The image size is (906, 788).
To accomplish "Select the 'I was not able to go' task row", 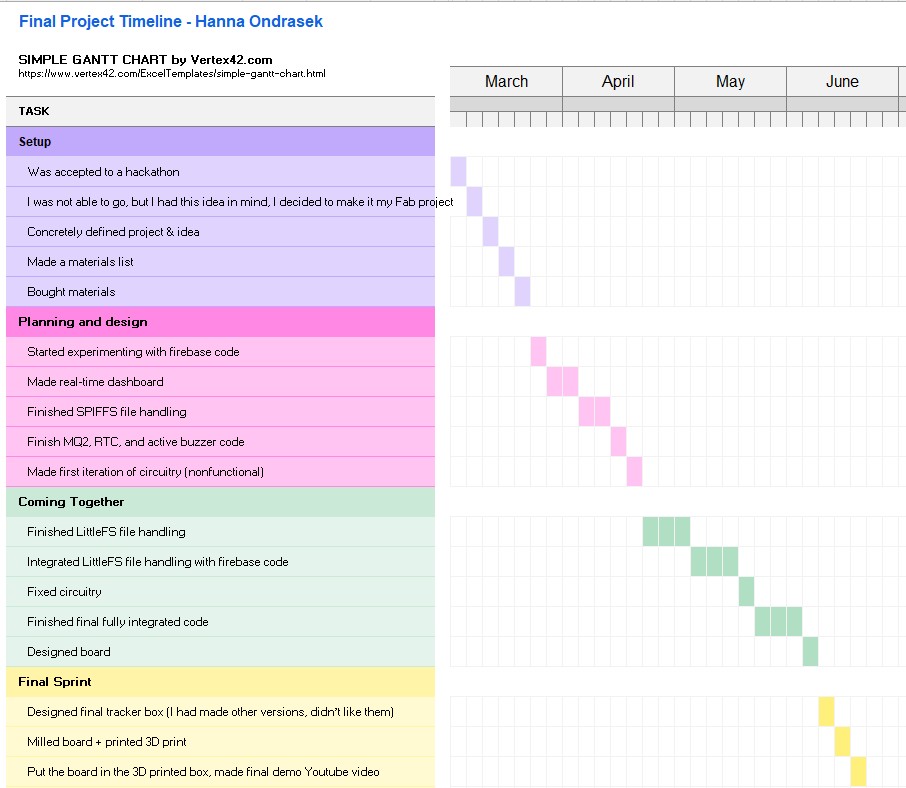I will click(x=220, y=202).
